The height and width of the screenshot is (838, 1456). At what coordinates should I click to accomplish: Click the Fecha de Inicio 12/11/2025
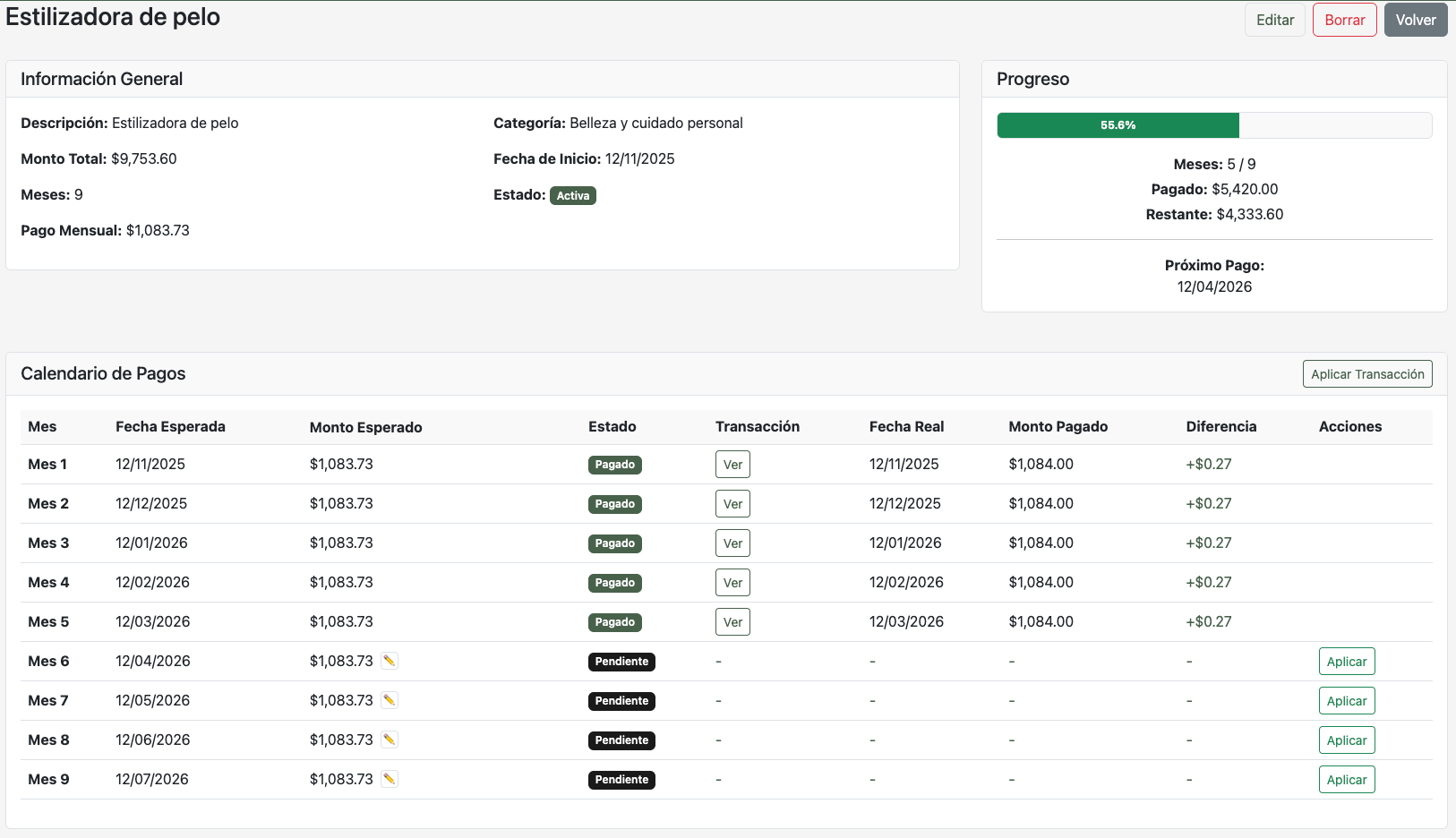[639, 158]
